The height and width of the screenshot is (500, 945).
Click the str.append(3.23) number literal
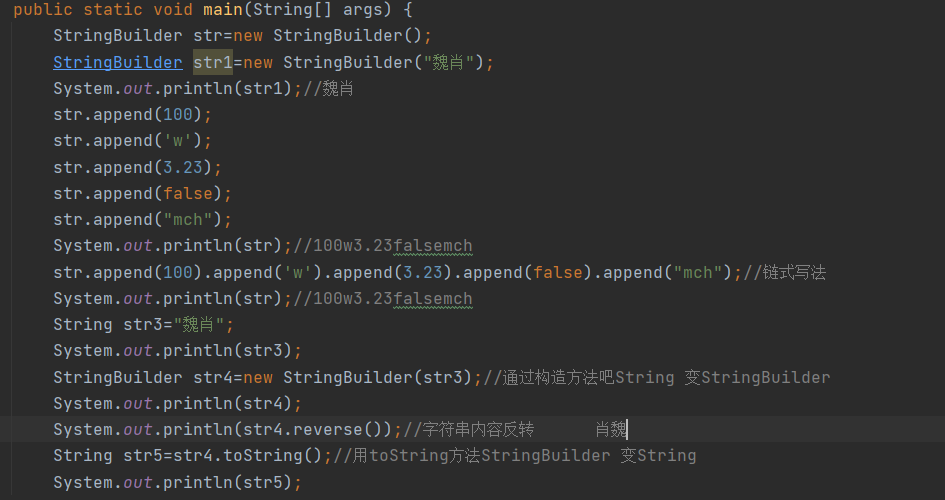coord(183,167)
